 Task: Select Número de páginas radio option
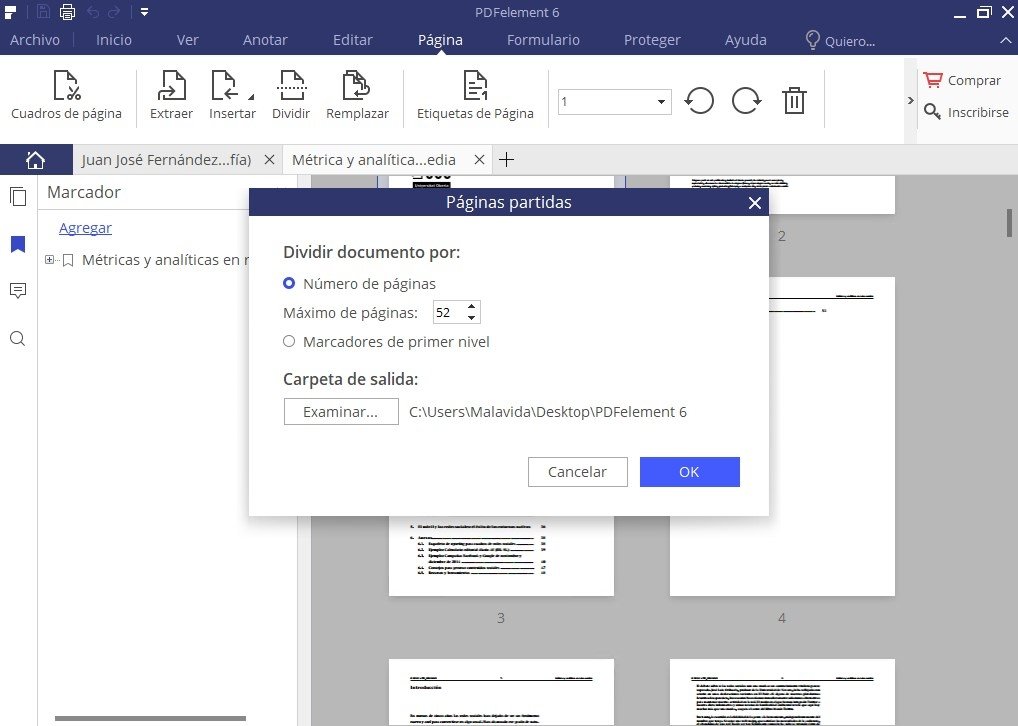tap(289, 283)
